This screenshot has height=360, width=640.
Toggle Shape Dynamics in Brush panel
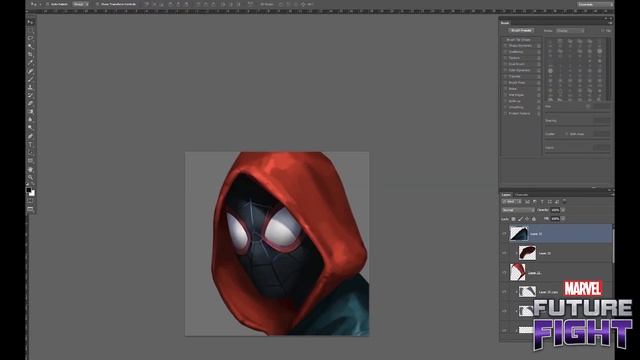[505, 46]
